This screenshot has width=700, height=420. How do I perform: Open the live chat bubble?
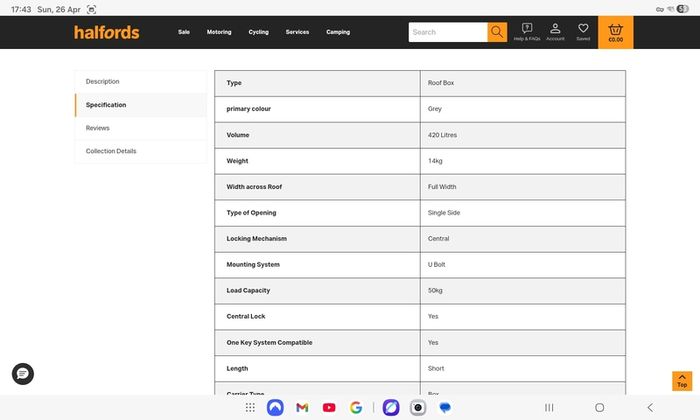coord(23,374)
